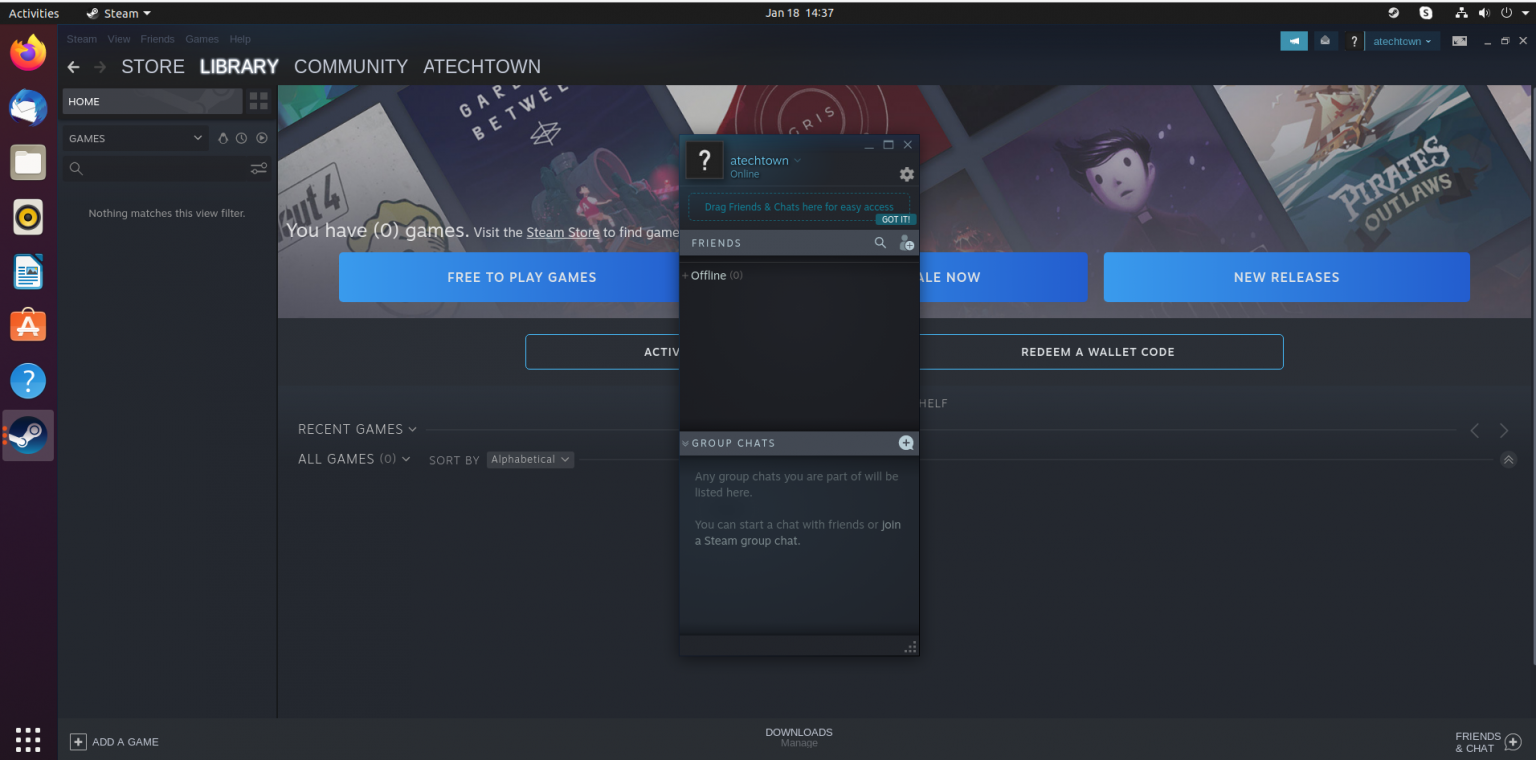Collapse the GROUP CHATS section
This screenshot has height=760, width=1536.
point(685,443)
